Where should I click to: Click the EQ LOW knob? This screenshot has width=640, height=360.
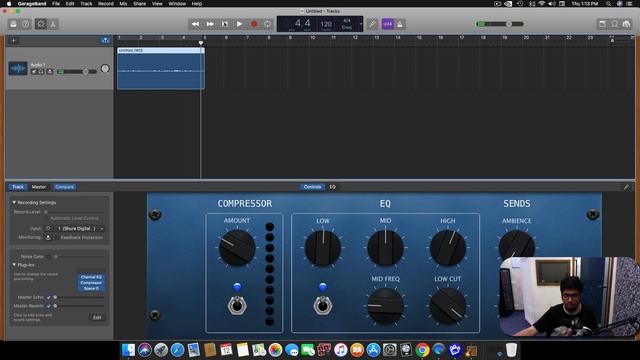pos(322,248)
